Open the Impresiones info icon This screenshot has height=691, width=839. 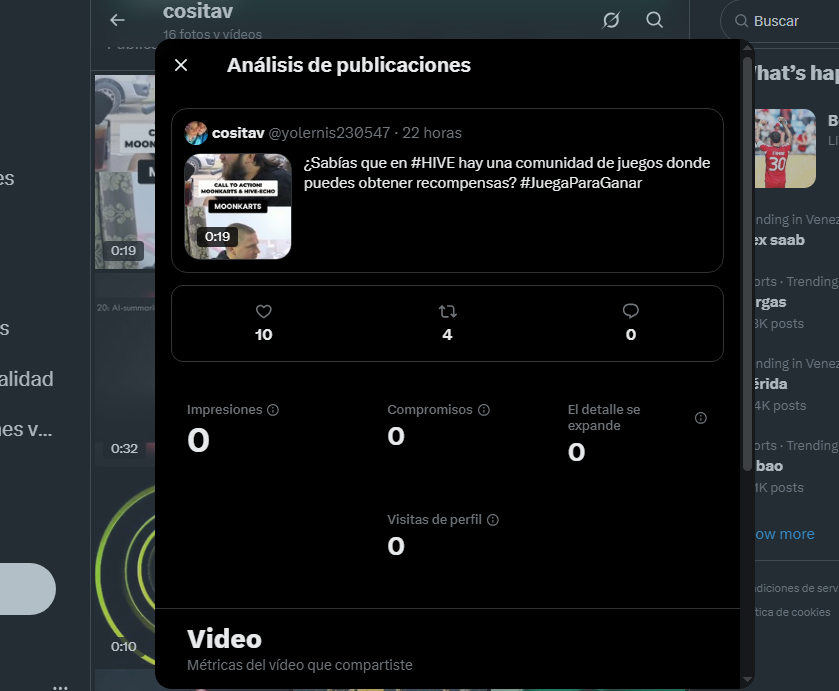pos(273,410)
